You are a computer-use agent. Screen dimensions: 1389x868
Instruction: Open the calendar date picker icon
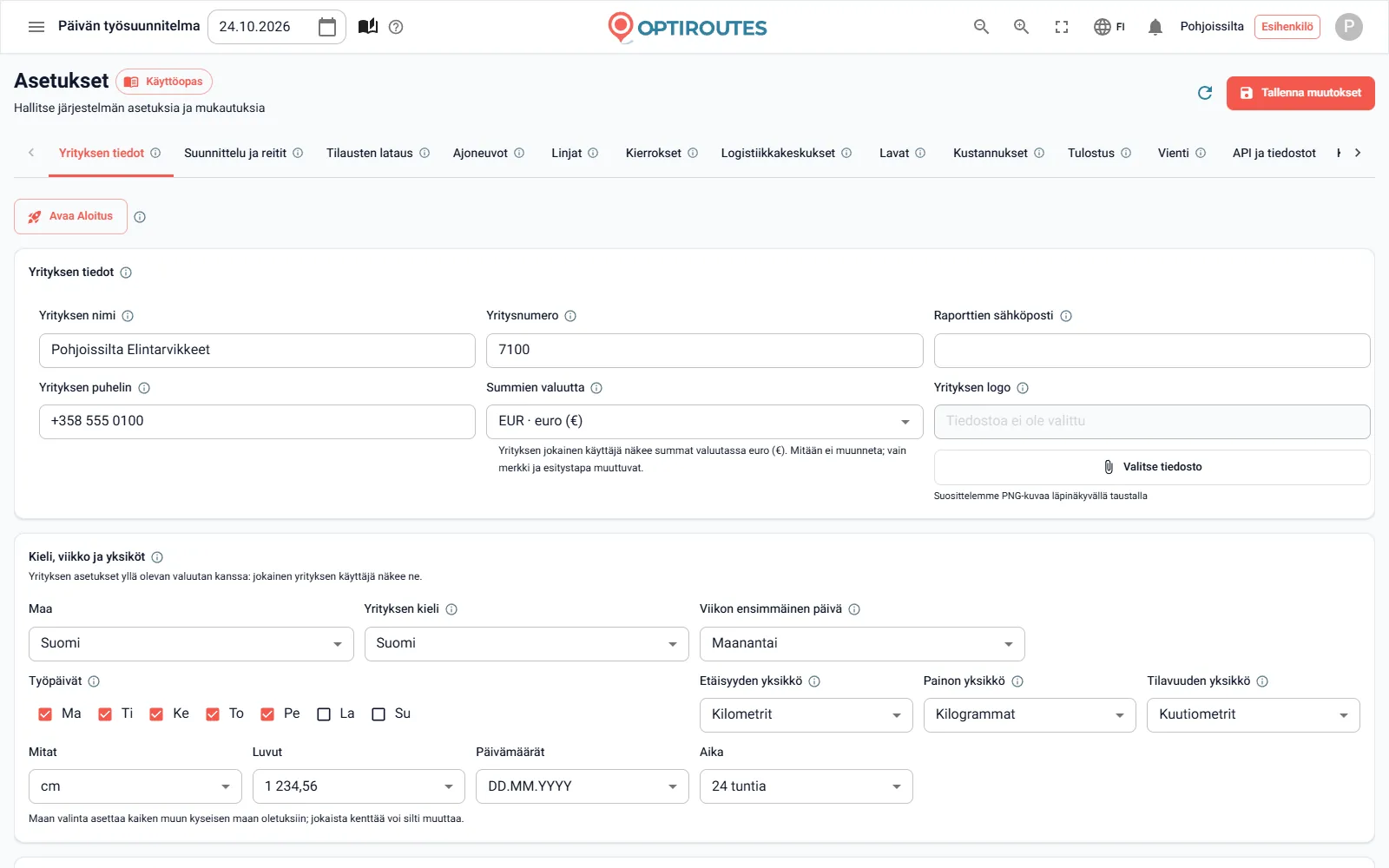pos(327,27)
